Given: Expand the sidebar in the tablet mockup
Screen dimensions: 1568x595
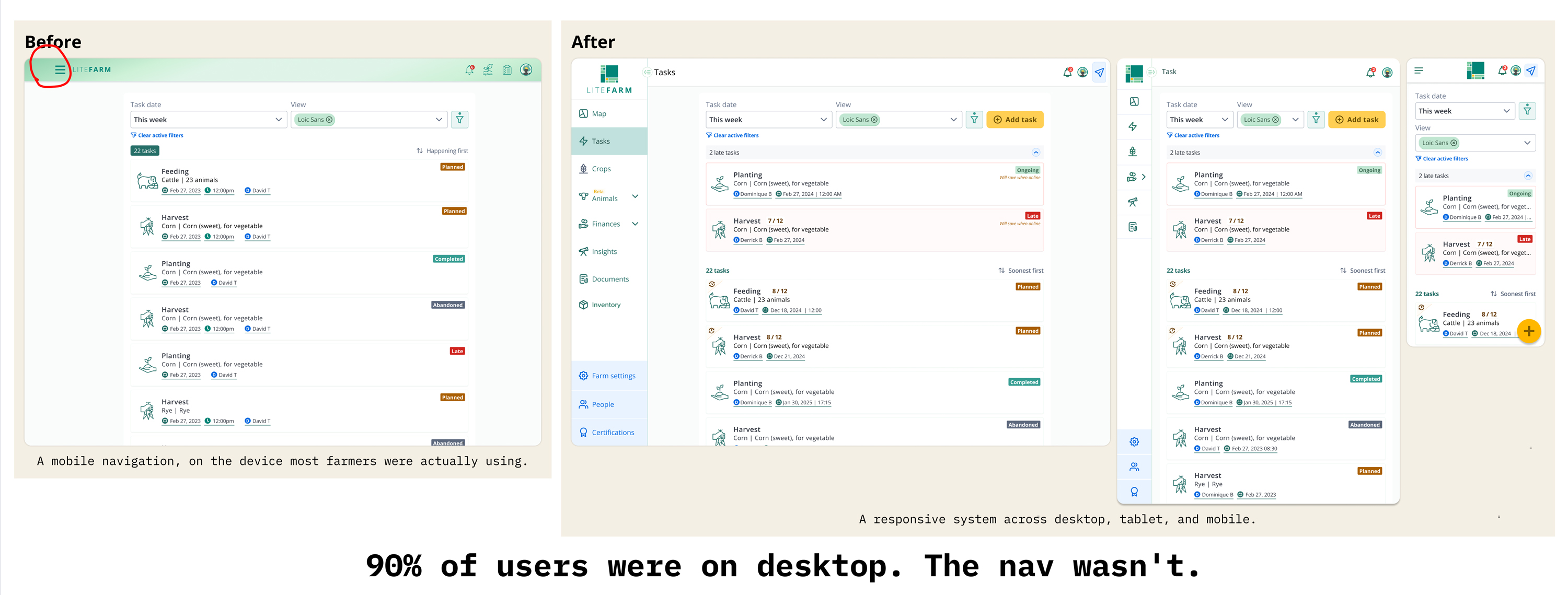Looking at the screenshot, I should pos(1151,72).
